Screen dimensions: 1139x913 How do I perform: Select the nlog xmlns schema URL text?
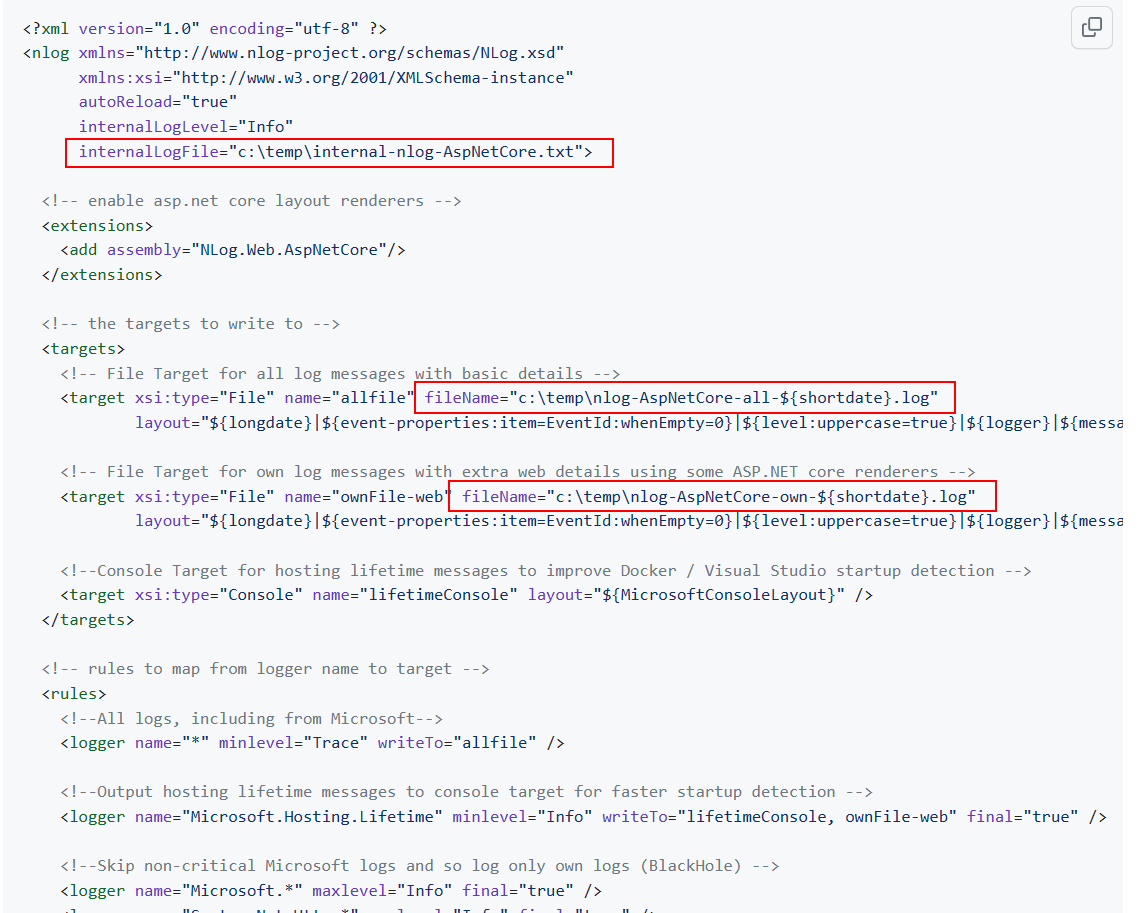(350, 53)
